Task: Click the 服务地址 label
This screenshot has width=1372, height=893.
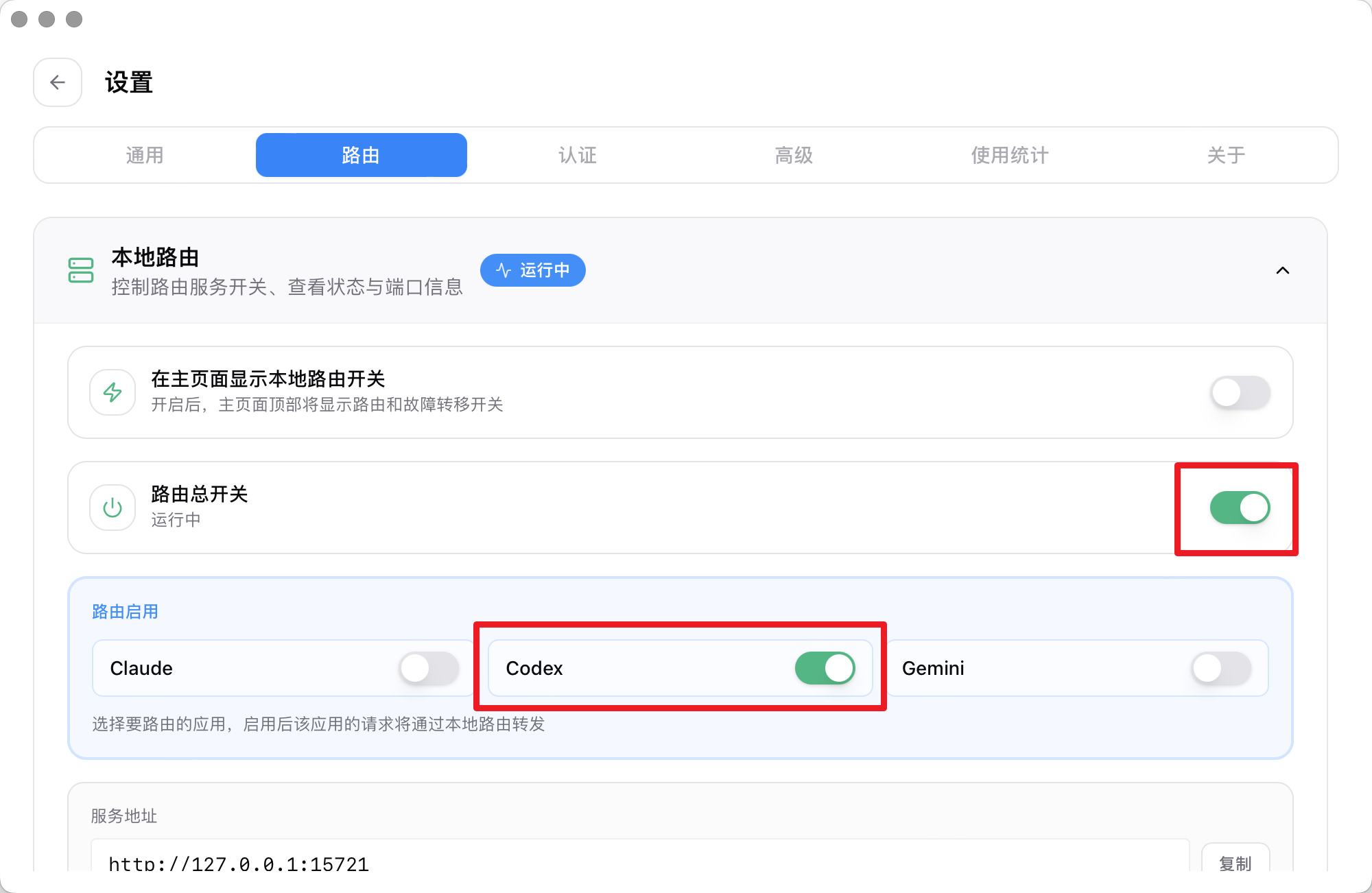Action: click(124, 815)
